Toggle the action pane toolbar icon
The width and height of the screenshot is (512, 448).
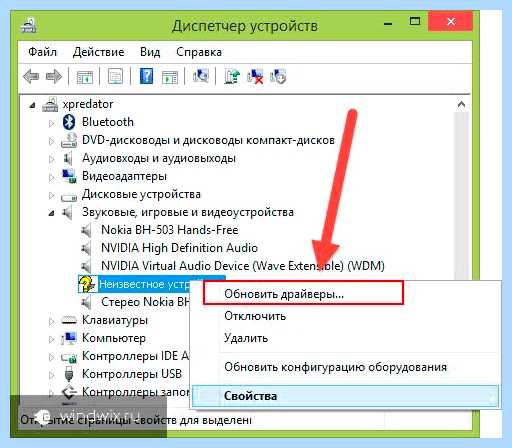pyautogui.click(x=170, y=77)
